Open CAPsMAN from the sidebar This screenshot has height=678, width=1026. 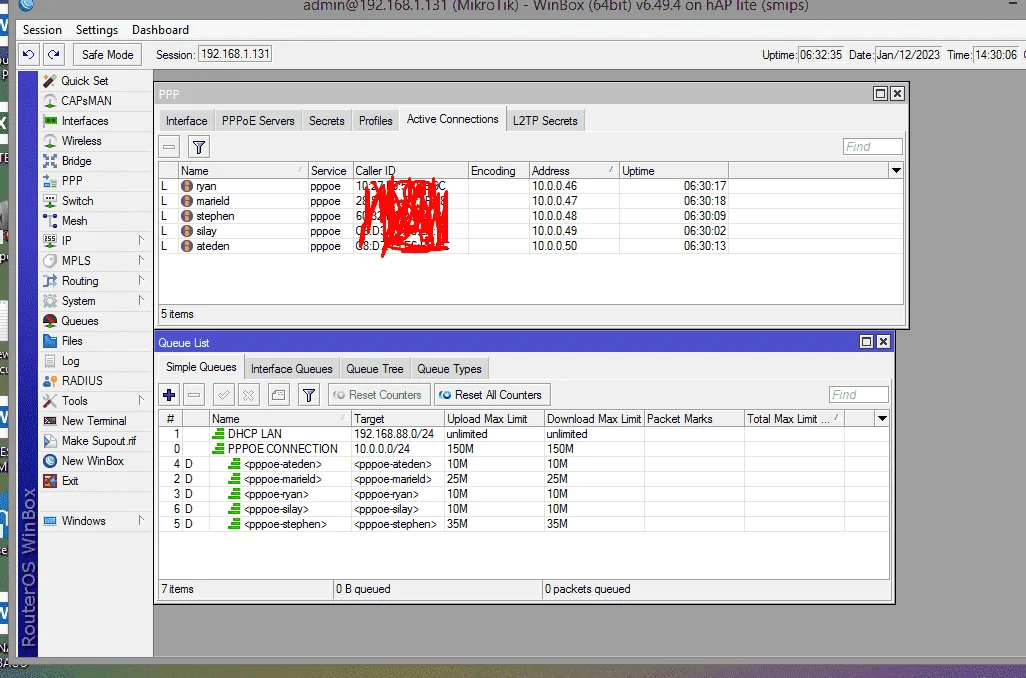click(x=86, y=101)
